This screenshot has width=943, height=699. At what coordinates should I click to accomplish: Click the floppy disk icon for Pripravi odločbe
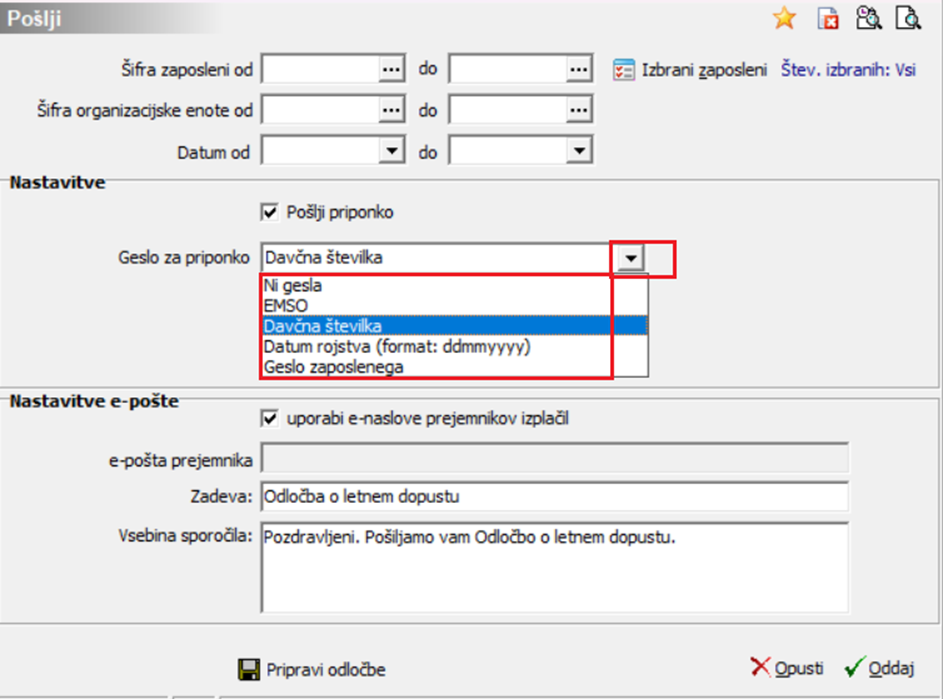[x=249, y=670]
